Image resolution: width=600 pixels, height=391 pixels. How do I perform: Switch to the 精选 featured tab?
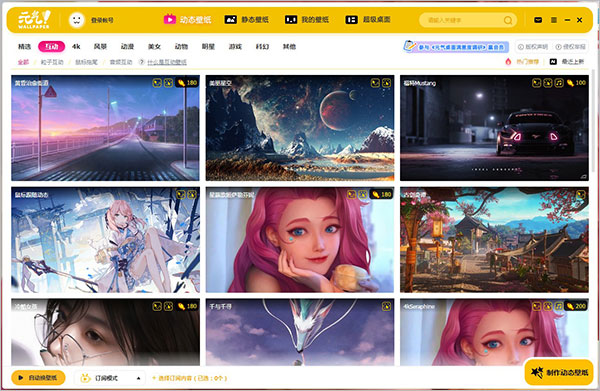(24, 47)
